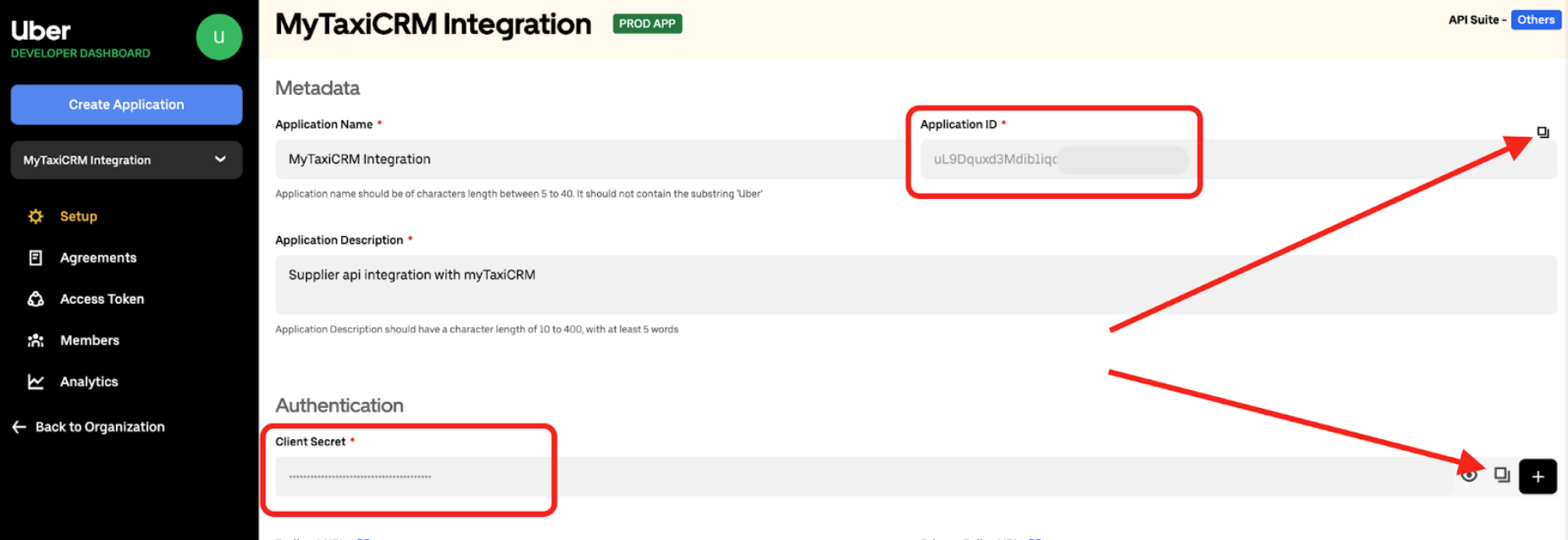Viewport: 1568px width, 540px height.
Task: Click the Authentication section heading
Action: (x=340, y=405)
